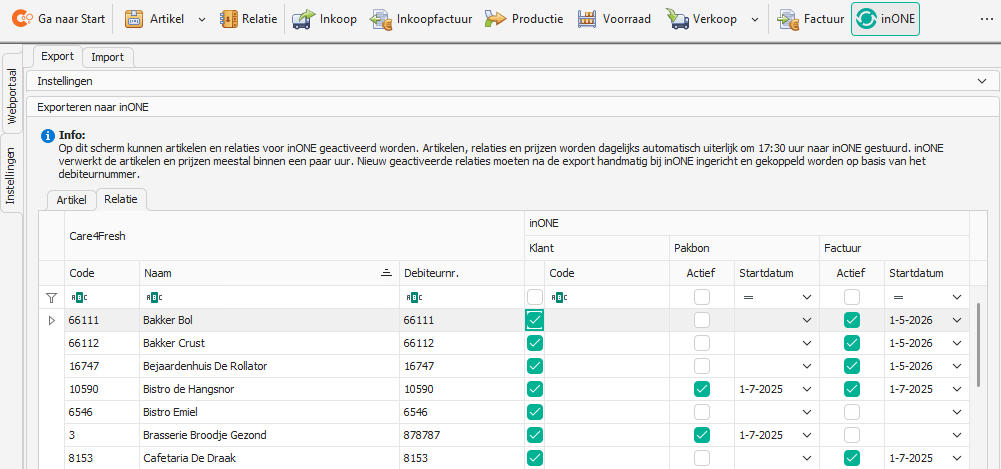Image resolution: width=1001 pixels, height=469 pixels.
Task: Select the inONE sync icon
Action: click(866, 19)
